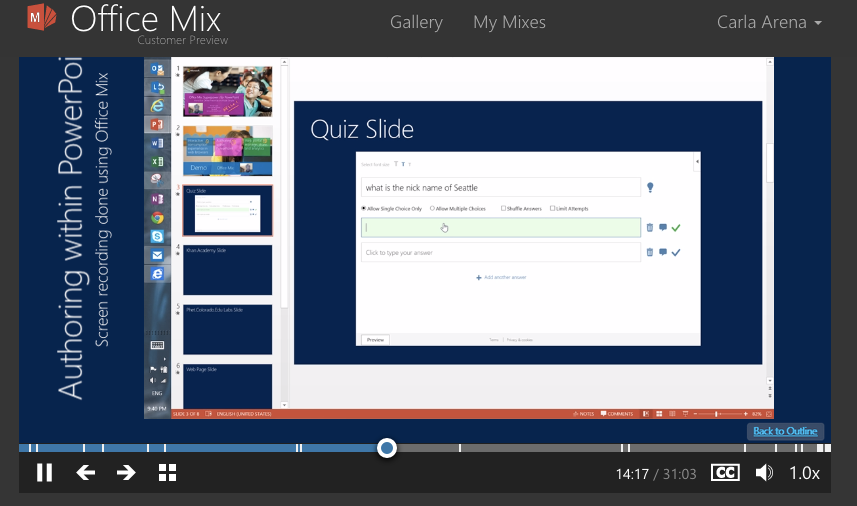Click the ENGLISH (UNITED STATES) language indicator

(244, 414)
